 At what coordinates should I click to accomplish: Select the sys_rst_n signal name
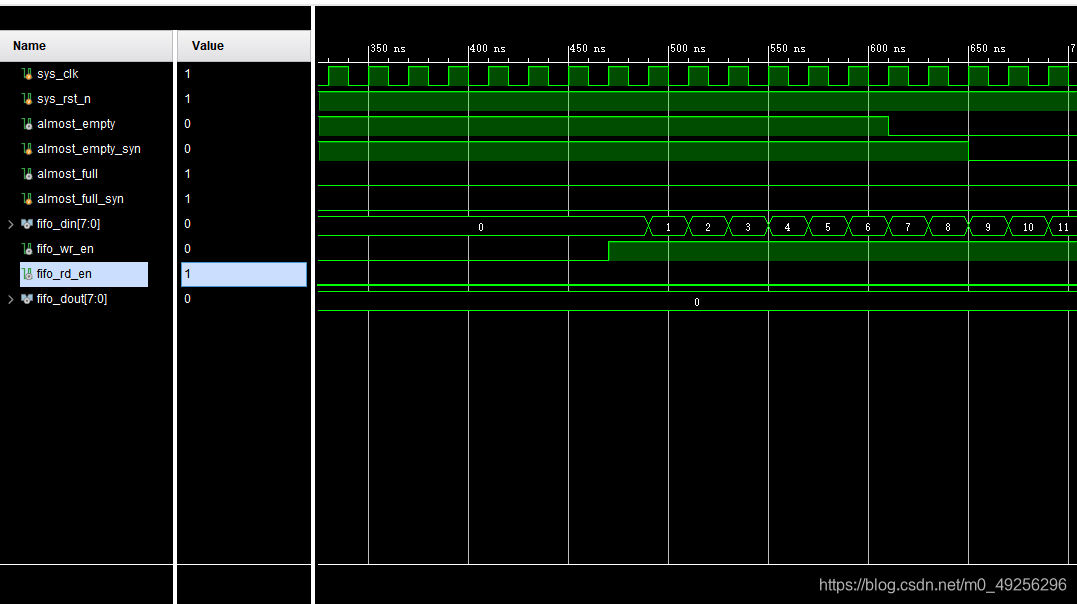click(64, 99)
